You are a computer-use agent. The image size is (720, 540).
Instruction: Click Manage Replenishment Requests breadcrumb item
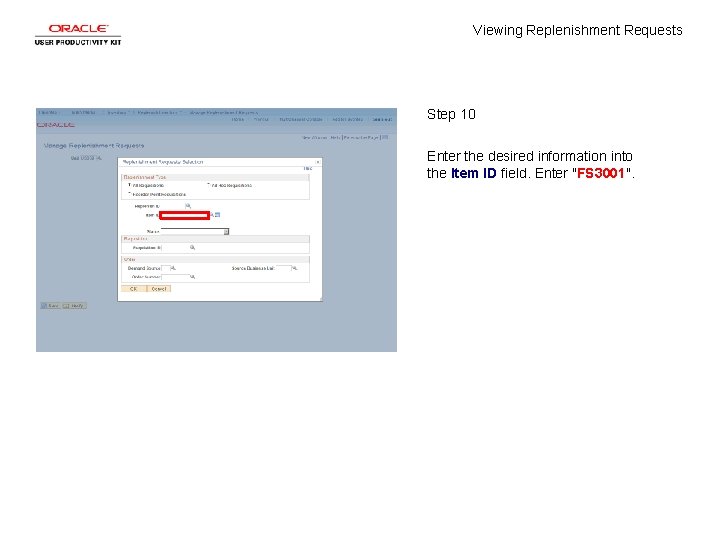coord(223,112)
